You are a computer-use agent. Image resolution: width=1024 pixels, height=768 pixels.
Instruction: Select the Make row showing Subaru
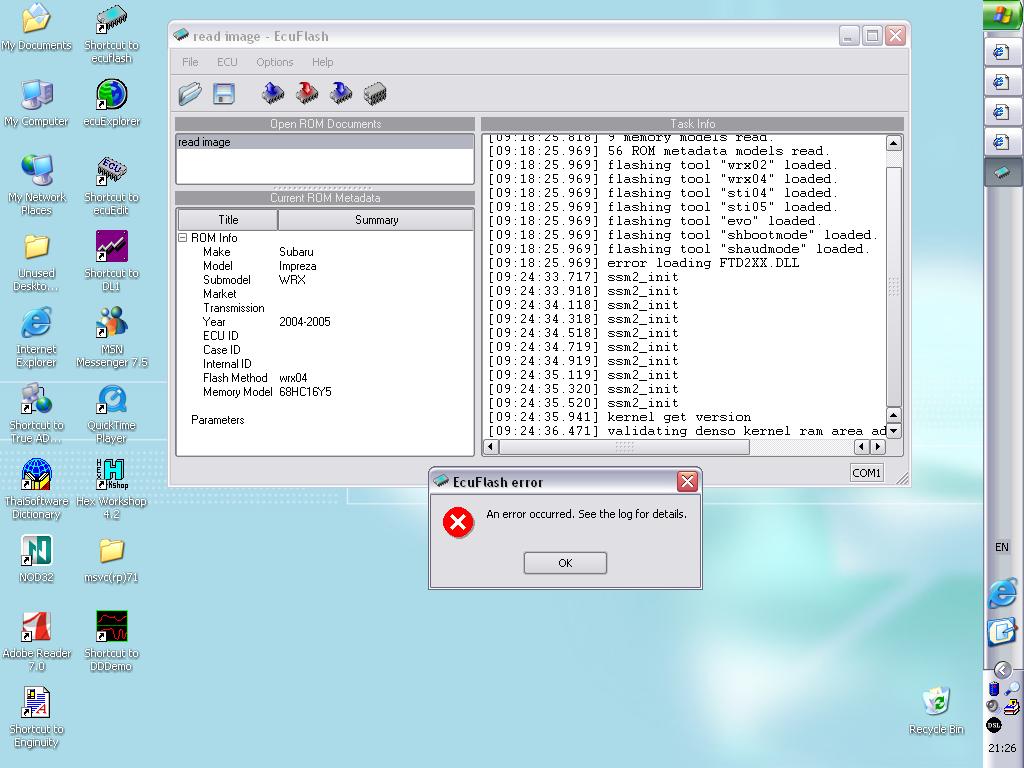[x=325, y=252]
